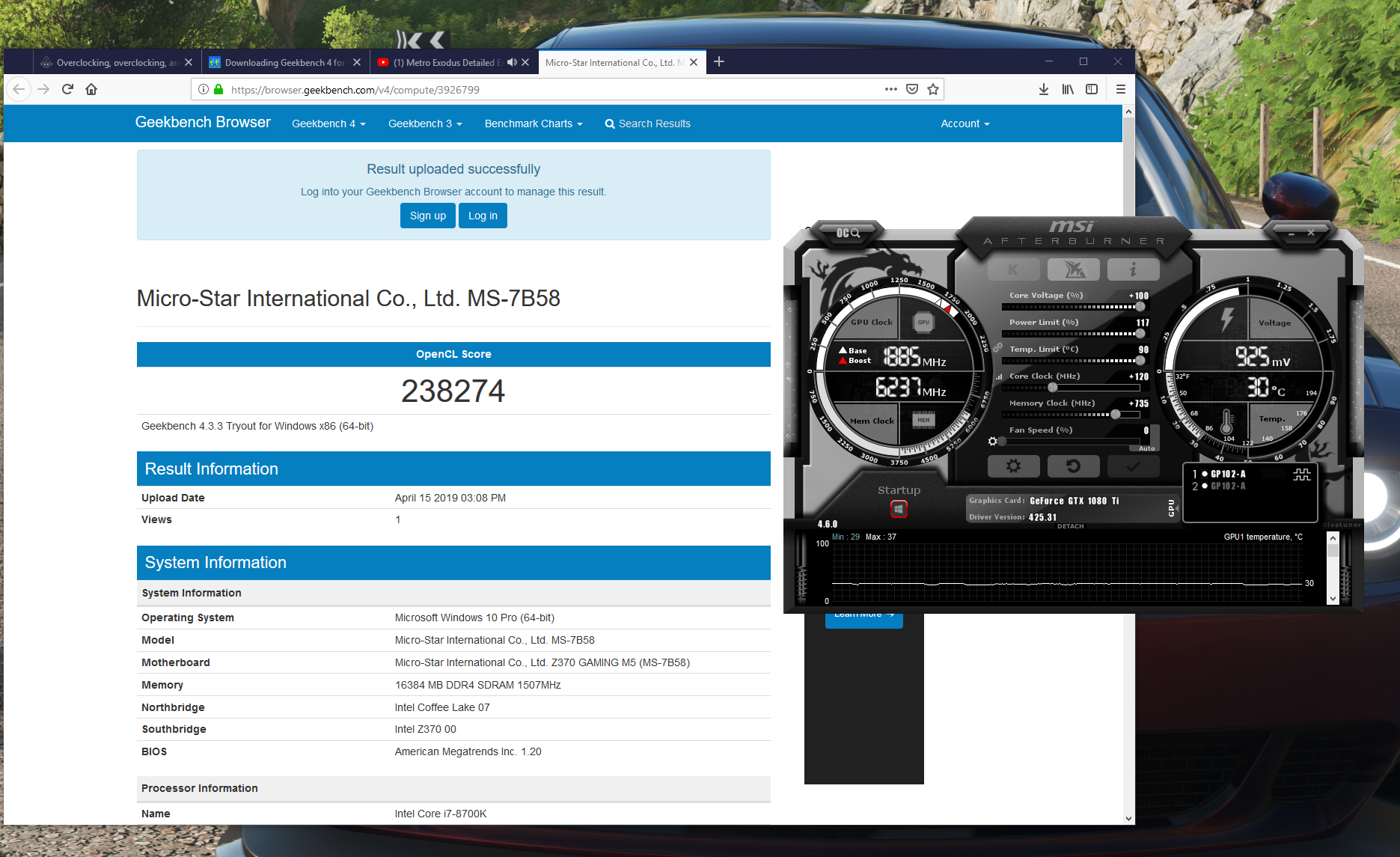
Task: Toggle the power and temp limit link icon
Action: 997,348
